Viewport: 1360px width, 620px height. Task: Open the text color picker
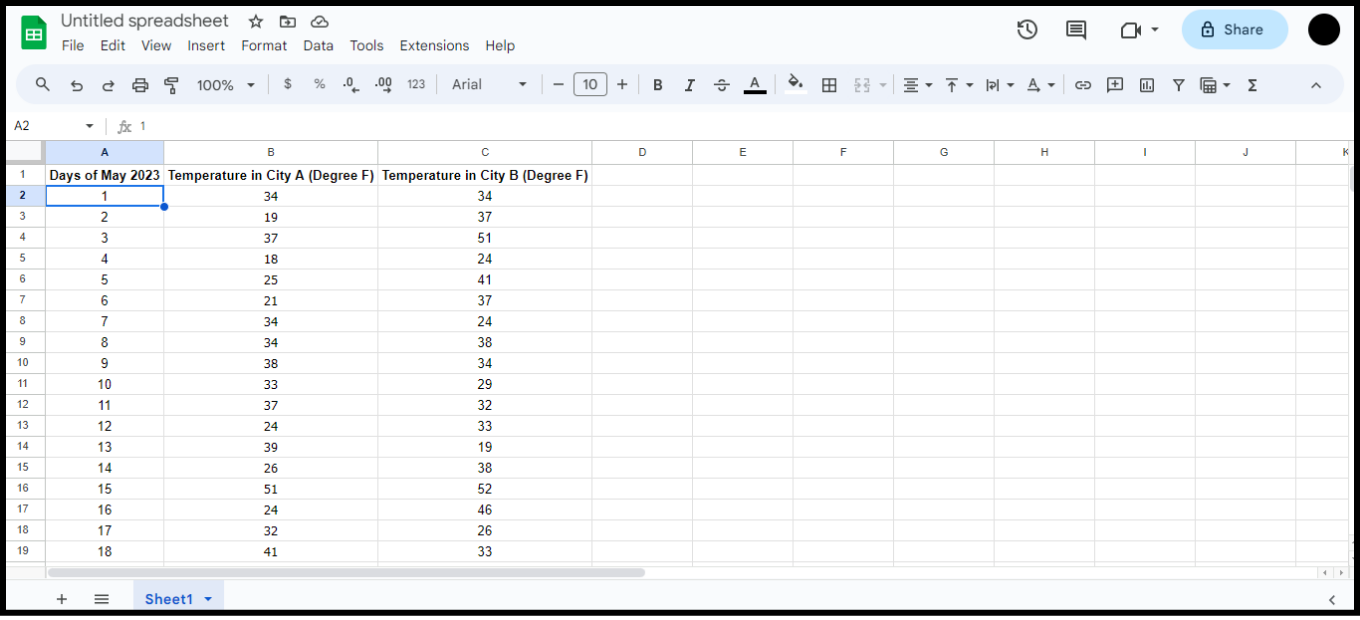pyautogui.click(x=755, y=85)
